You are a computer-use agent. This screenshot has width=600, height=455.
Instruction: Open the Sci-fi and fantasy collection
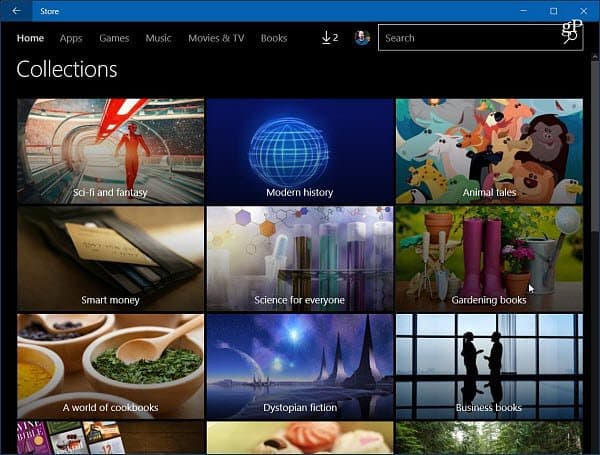pyautogui.click(x=110, y=151)
